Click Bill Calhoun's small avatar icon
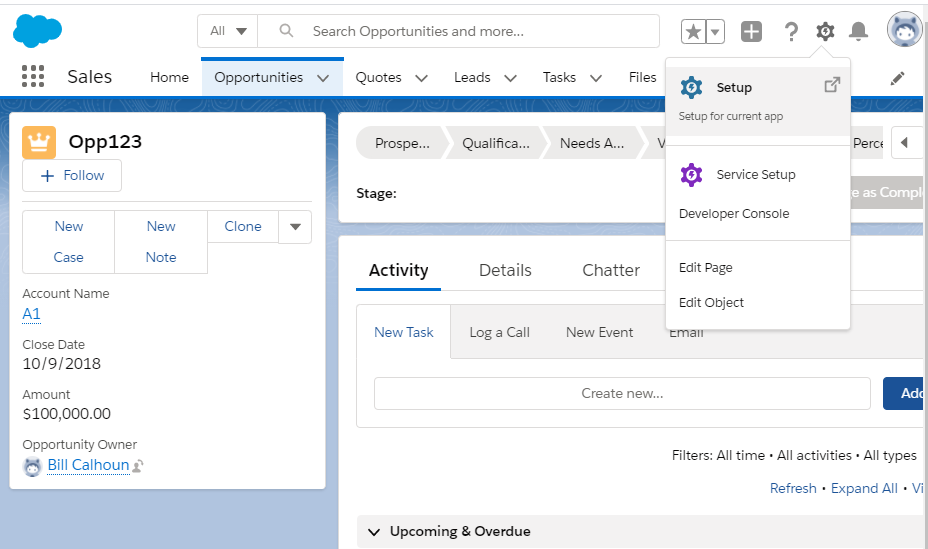Image resolution: width=928 pixels, height=549 pixels. coord(33,466)
